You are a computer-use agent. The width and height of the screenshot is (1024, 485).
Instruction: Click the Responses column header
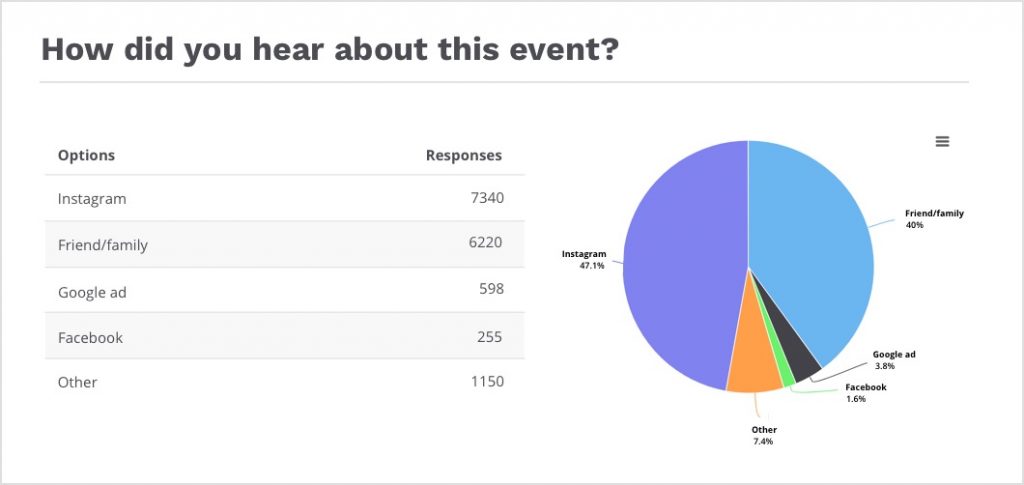(464, 155)
